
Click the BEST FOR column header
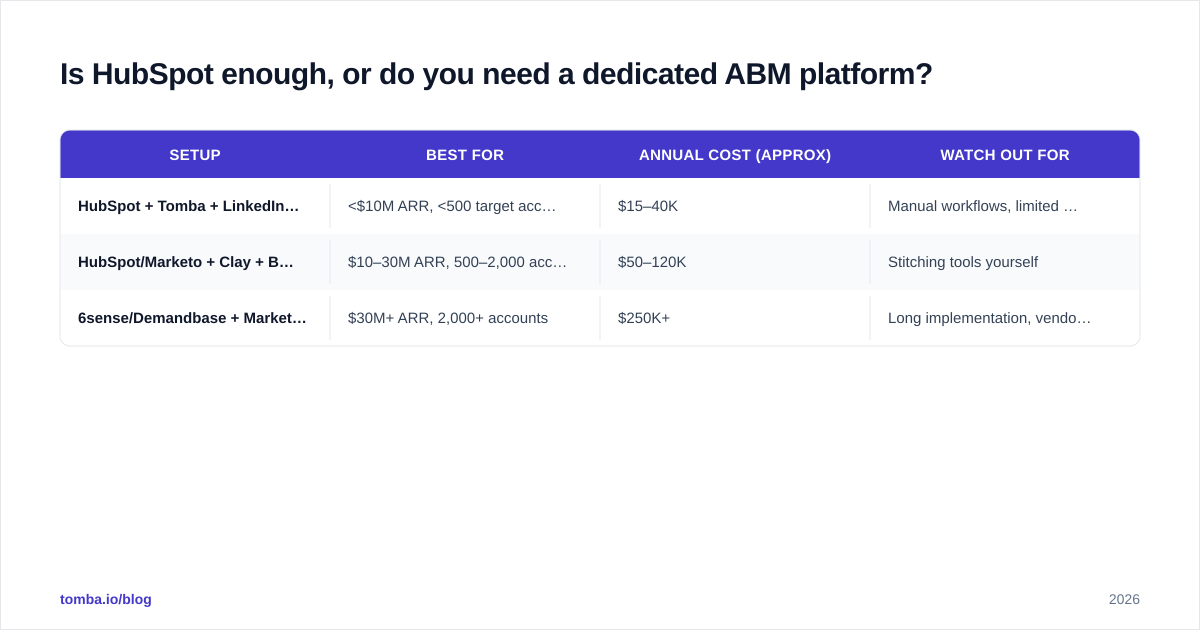coord(465,155)
